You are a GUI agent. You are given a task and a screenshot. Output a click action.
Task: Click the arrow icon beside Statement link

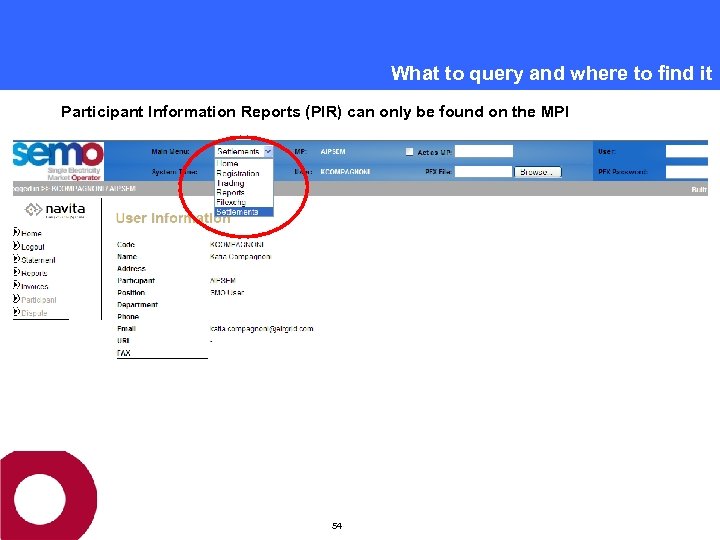[x=17, y=259]
